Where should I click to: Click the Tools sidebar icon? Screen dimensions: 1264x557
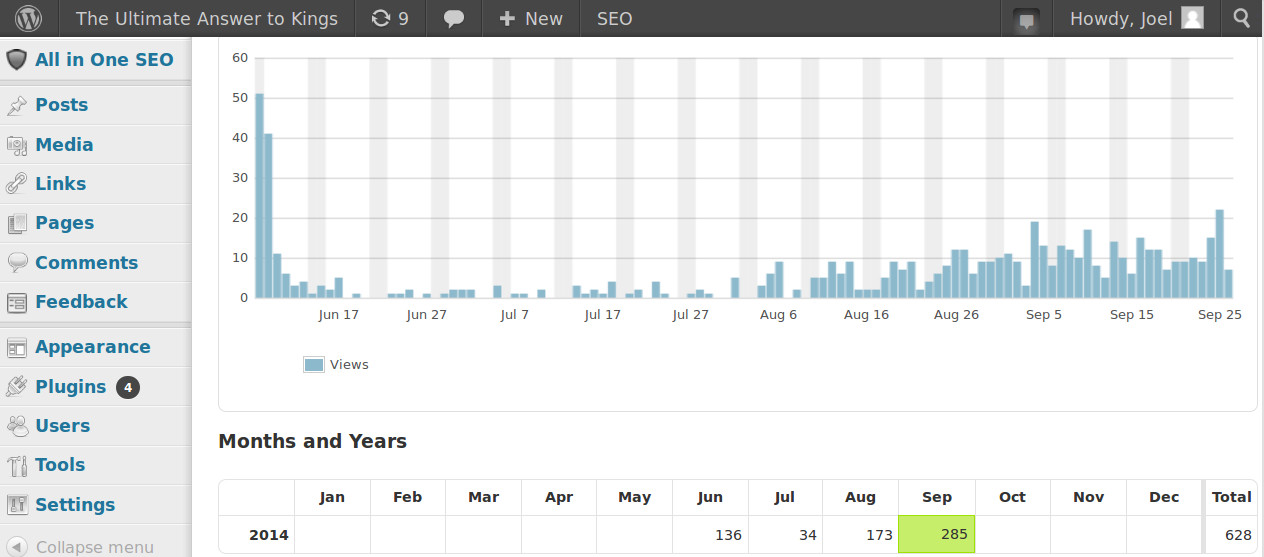(16, 465)
